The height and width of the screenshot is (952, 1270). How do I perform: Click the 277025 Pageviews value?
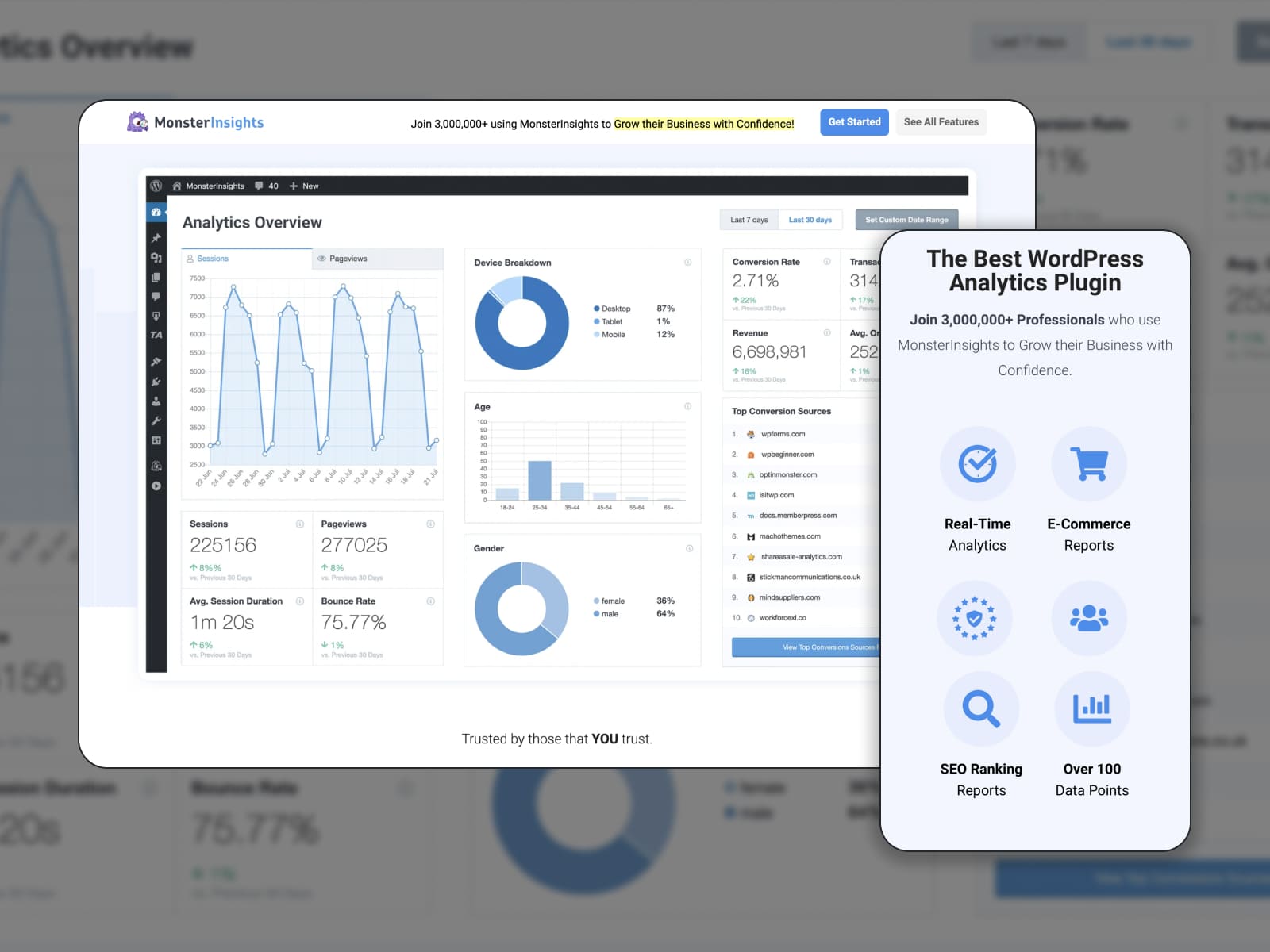click(x=354, y=545)
